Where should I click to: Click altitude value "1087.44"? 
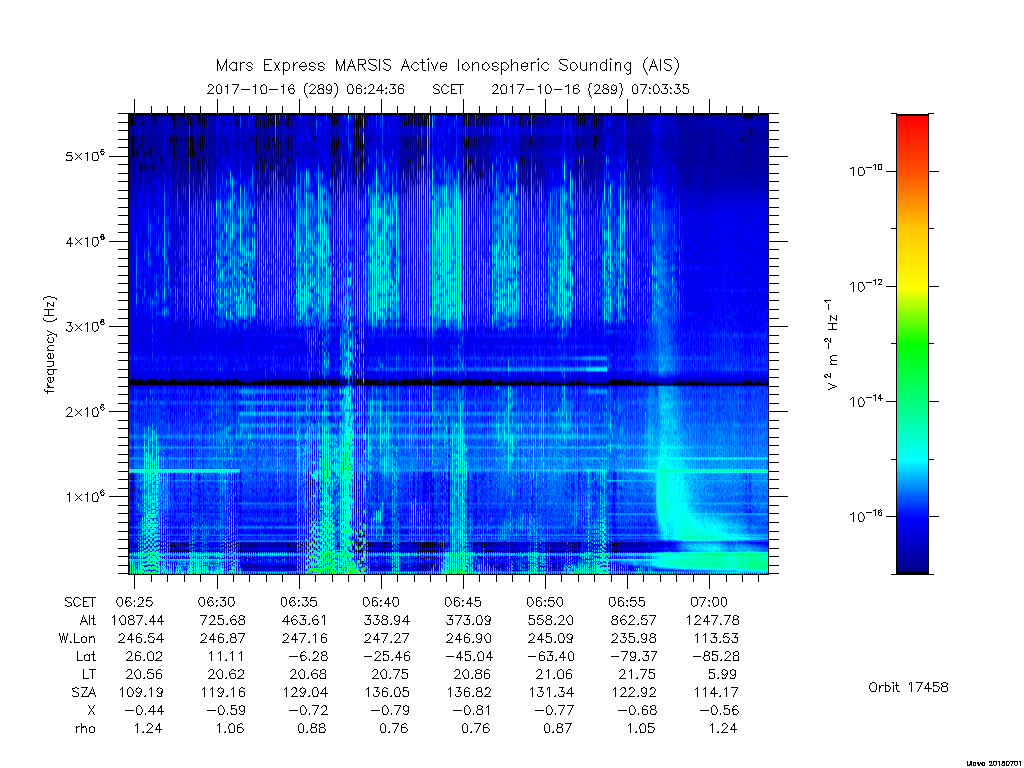pyautogui.click(x=138, y=620)
